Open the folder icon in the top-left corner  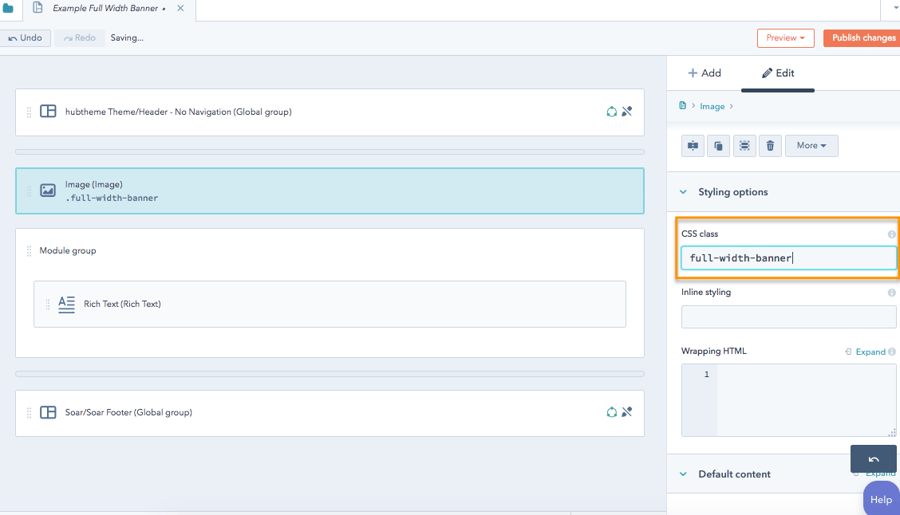[8, 8]
